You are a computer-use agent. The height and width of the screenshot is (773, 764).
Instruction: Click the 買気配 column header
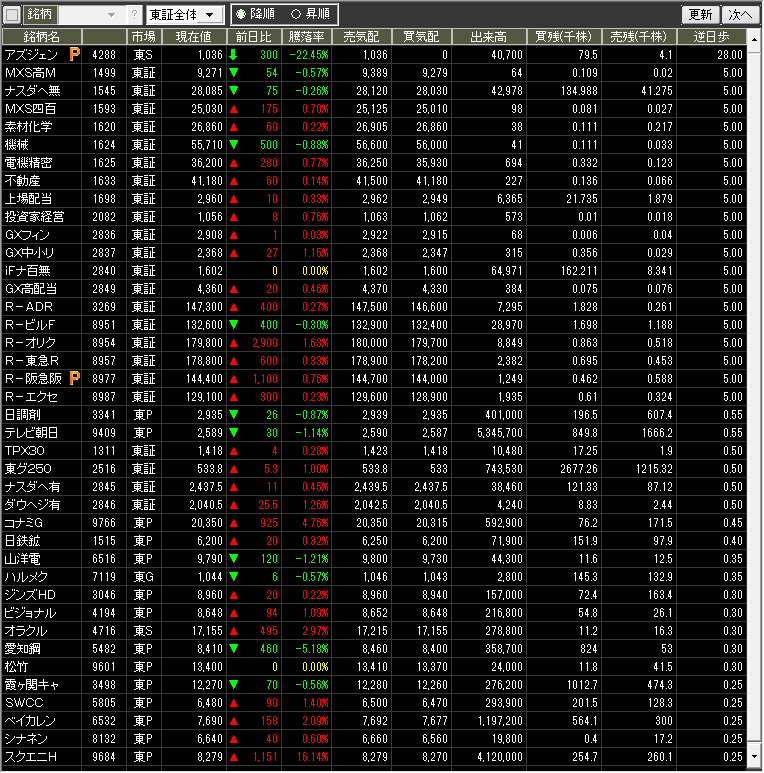coord(421,36)
